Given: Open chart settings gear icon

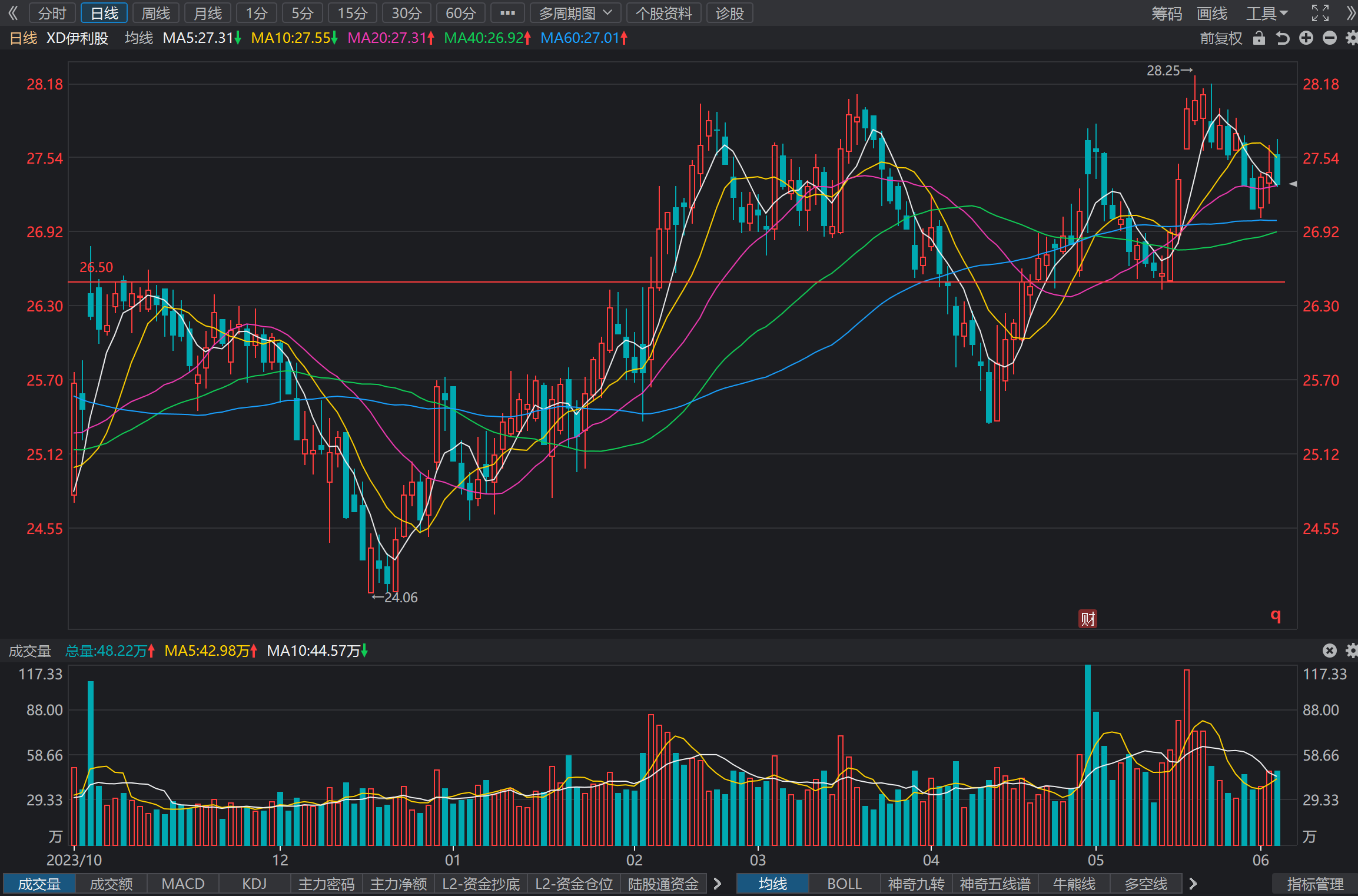Looking at the screenshot, I should click(1352, 38).
